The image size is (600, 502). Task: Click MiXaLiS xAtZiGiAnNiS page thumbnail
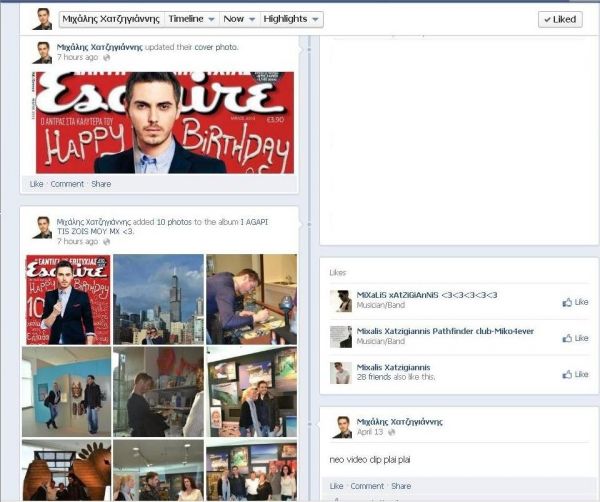(341, 301)
